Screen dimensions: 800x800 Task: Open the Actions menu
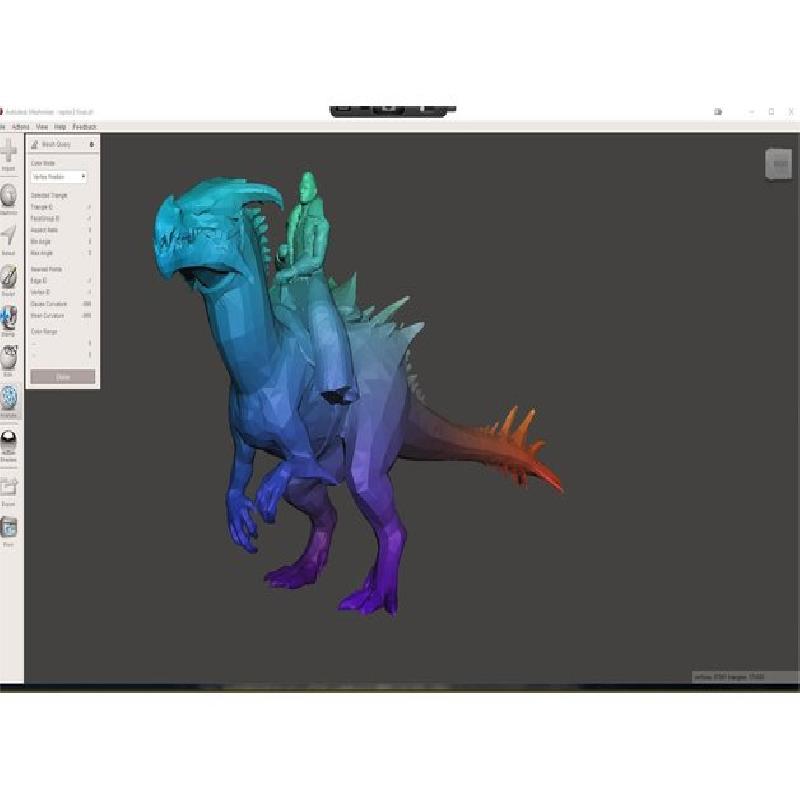(20, 127)
